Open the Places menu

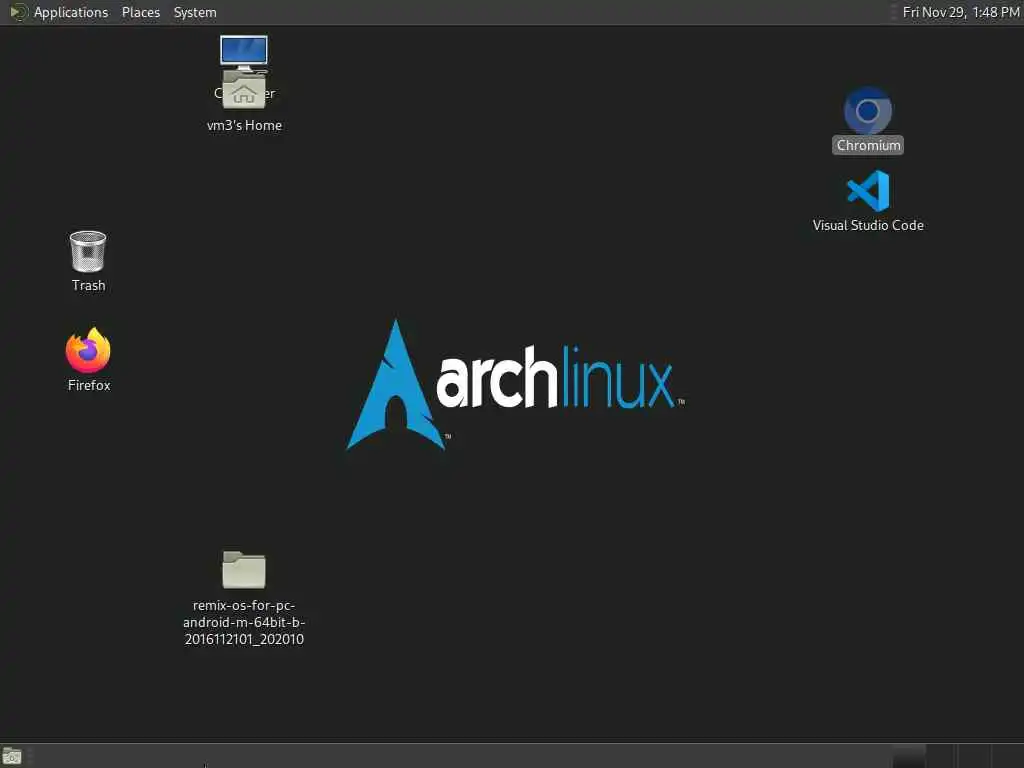pos(140,12)
